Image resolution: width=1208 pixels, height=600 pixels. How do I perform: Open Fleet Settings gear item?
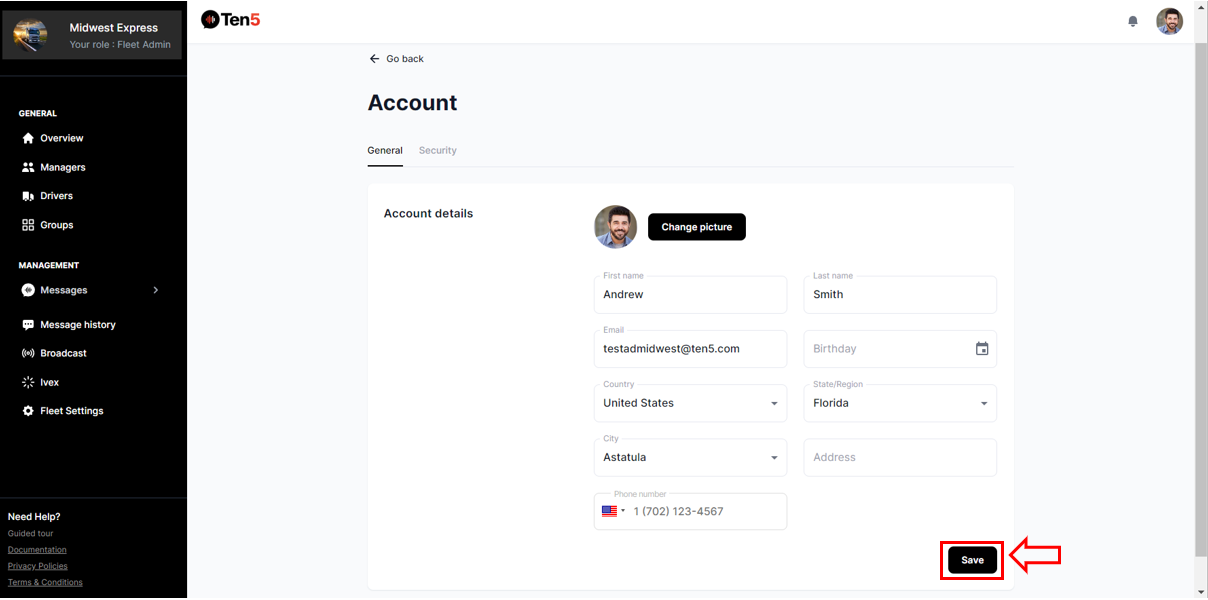(71, 411)
